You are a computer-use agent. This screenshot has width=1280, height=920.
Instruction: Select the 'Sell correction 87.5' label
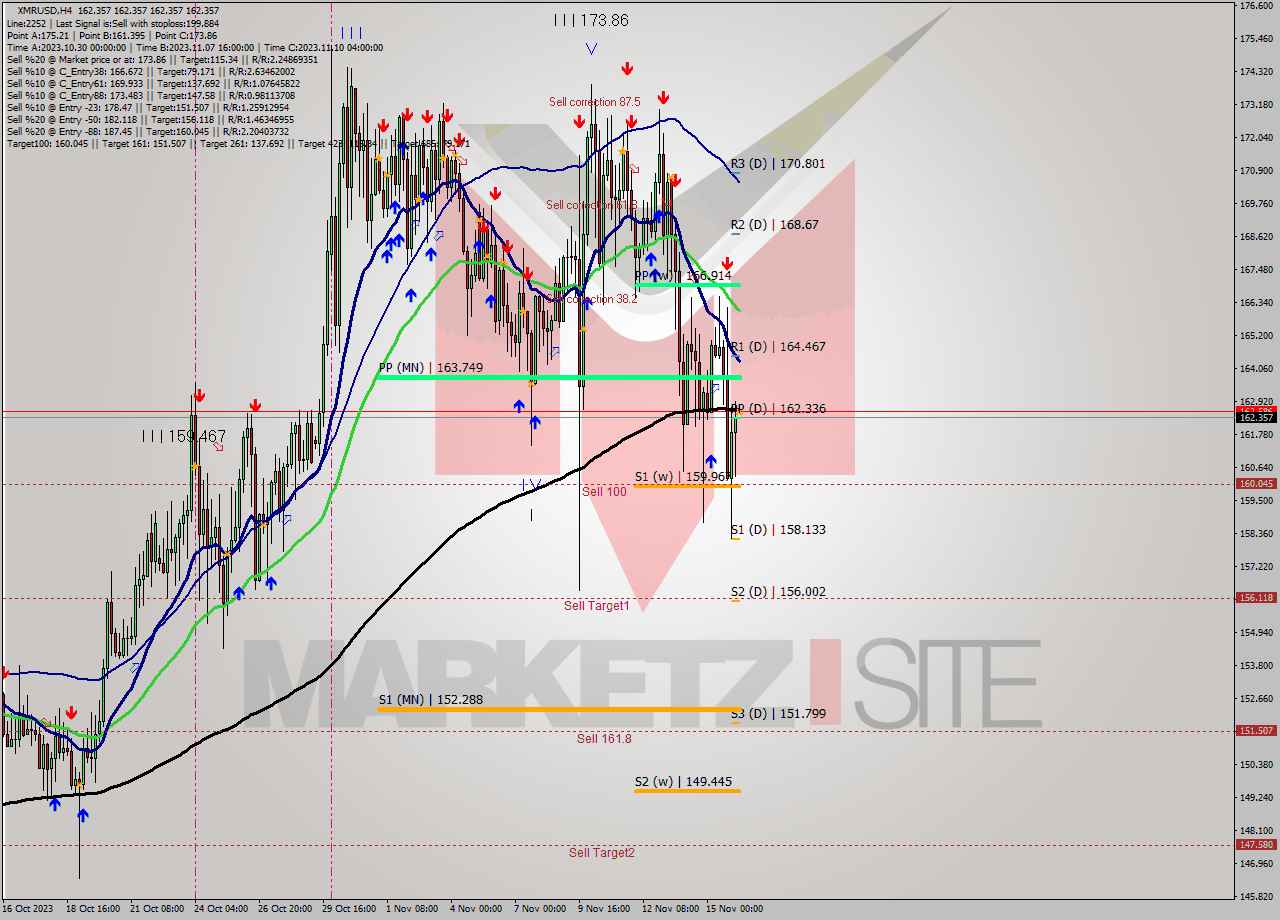[x=594, y=102]
